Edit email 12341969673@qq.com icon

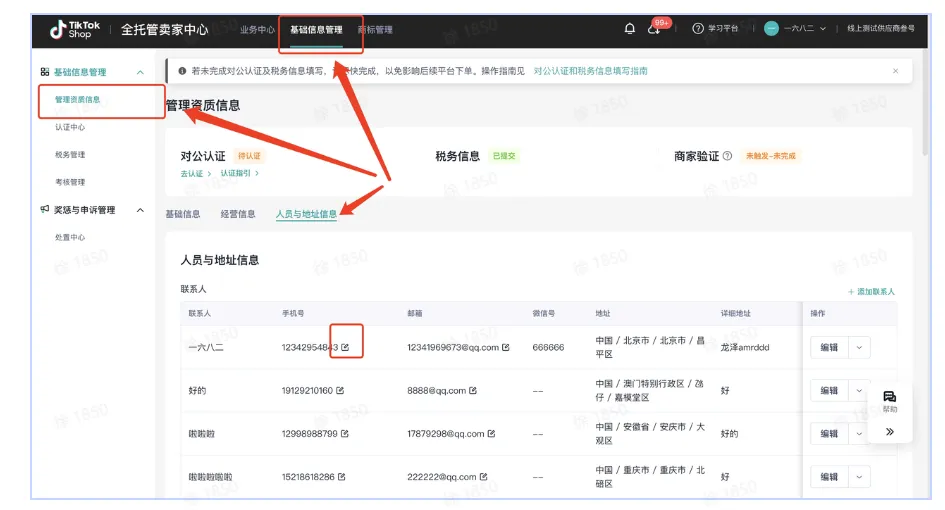point(506,347)
